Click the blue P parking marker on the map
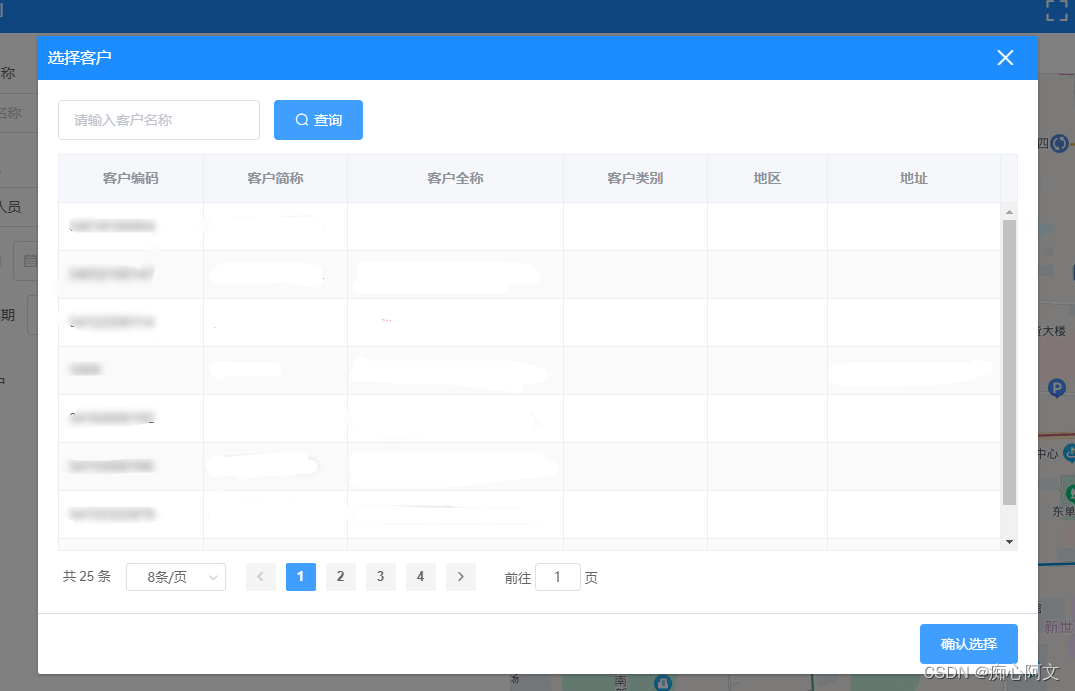Viewport: 1075px width, 691px height. [1057, 388]
